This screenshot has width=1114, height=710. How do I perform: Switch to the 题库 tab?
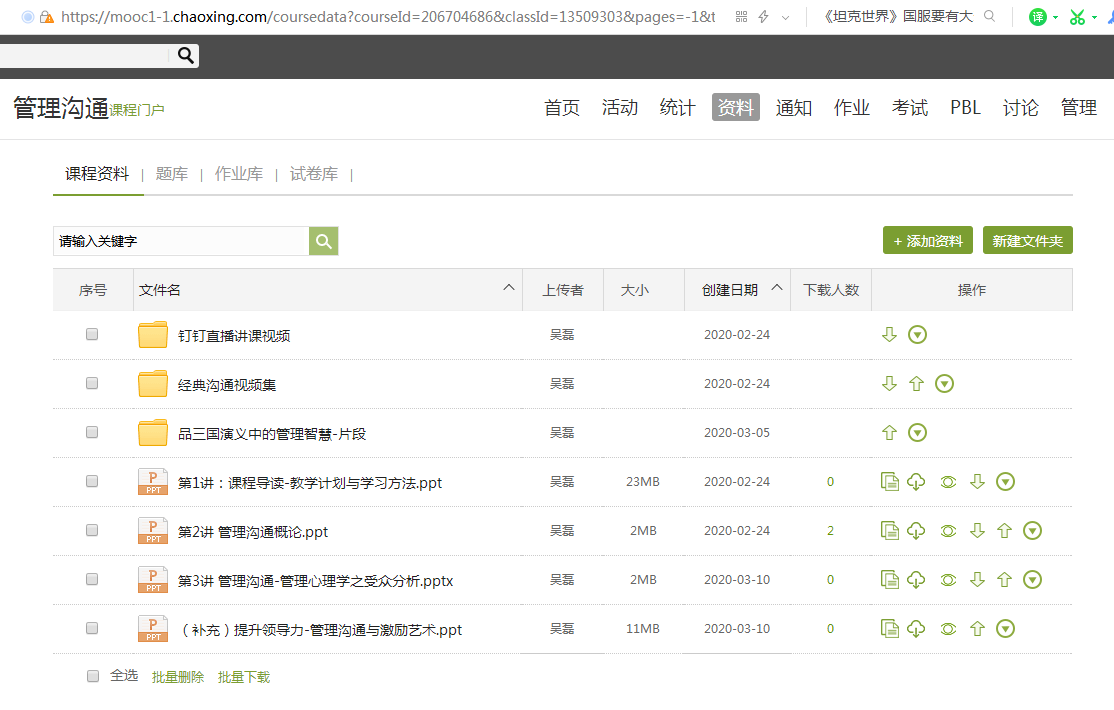[x=172, y=174]
